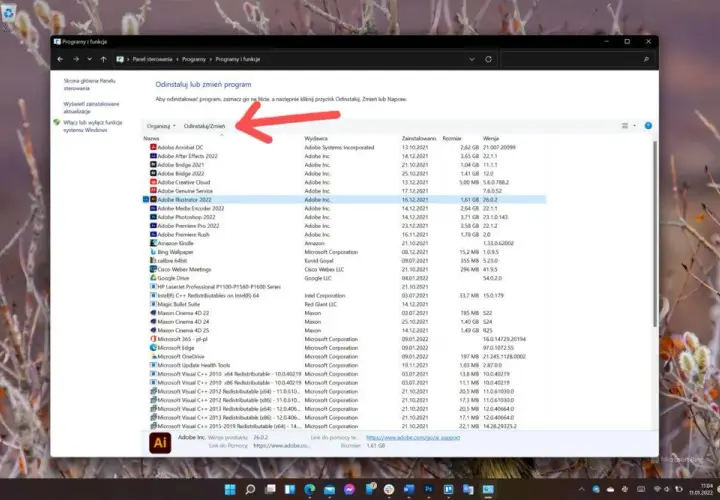Select Maxon Cinema 4D 25 icon
Image resolution: width=720 pixels, height=500 pixels.
coord(153,330)
